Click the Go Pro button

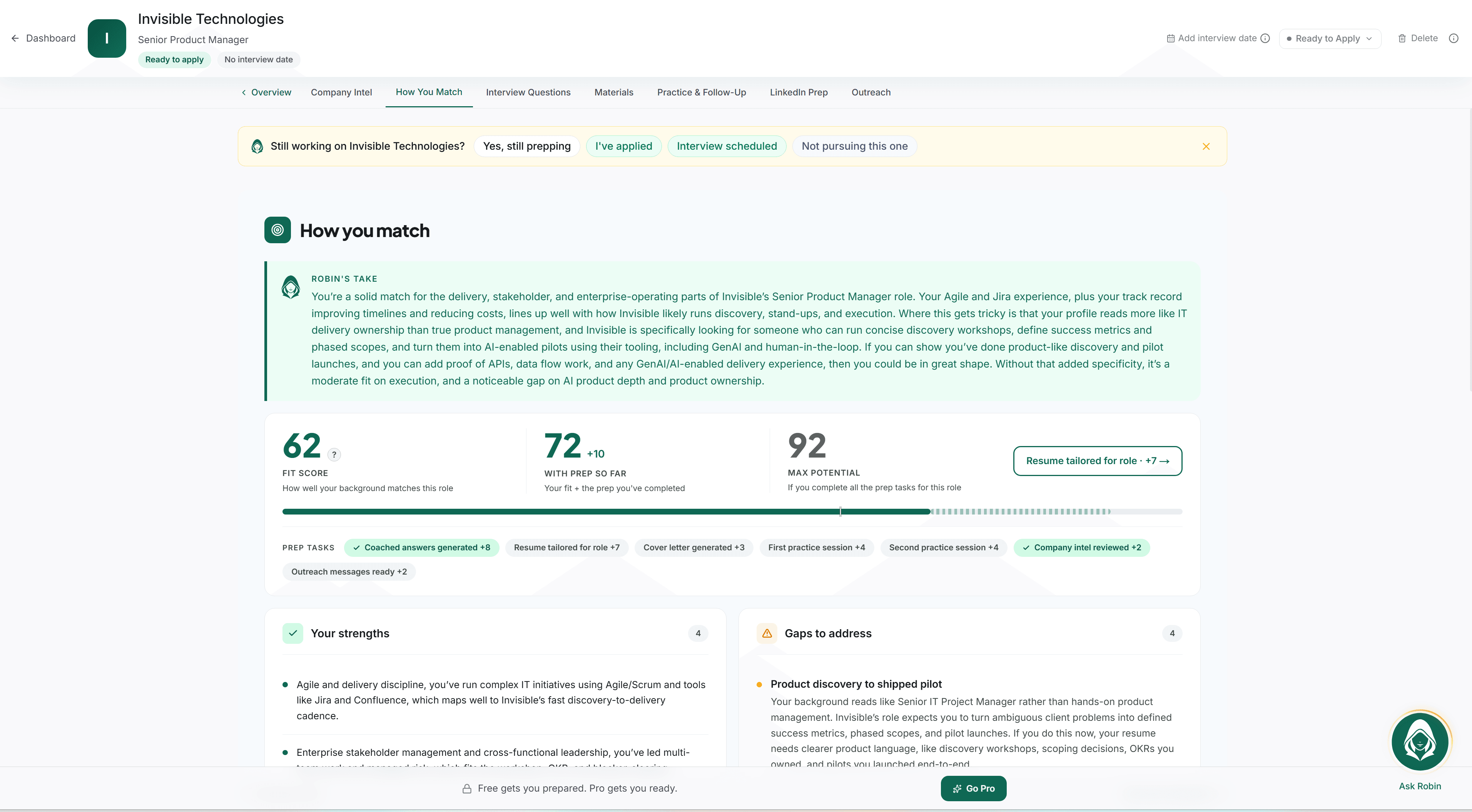pos(973,789)
